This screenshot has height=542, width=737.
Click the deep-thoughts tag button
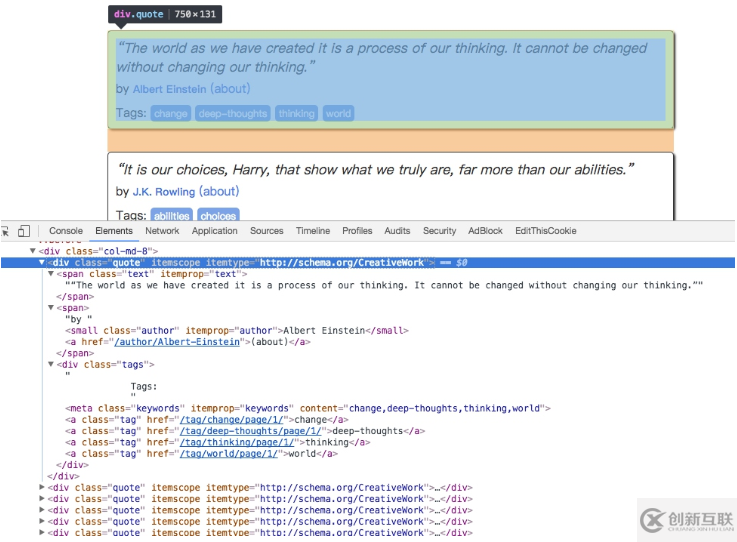point(233,113)
